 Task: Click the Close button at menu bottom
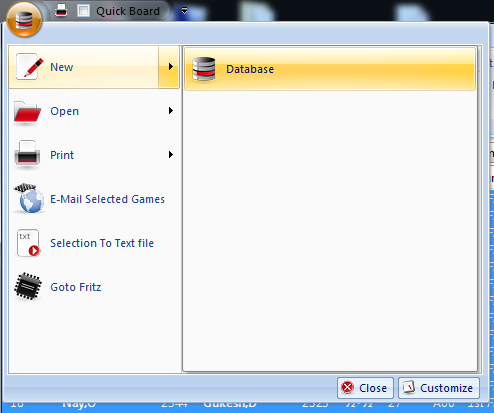(x=365, y=388)
